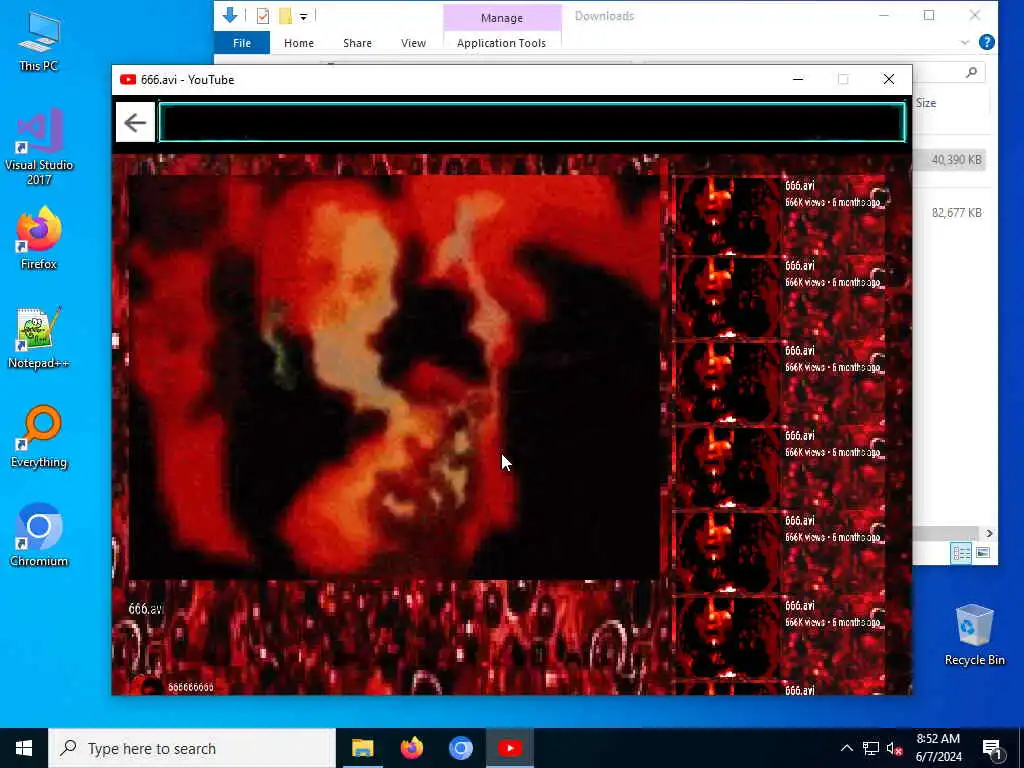Select the file sized 82,677 KB
The width and height of the screenshot is (1024, 768).
(955, 213)
